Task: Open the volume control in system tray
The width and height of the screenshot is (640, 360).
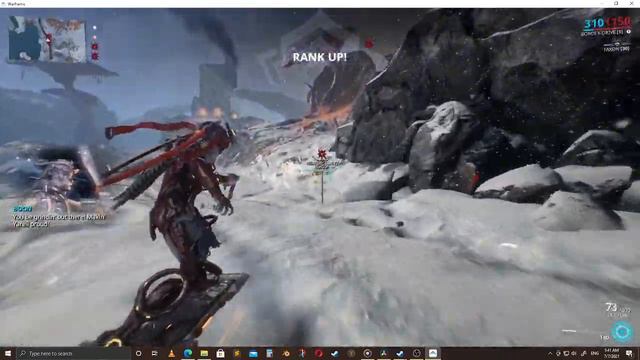Action: tap(574, 353)
